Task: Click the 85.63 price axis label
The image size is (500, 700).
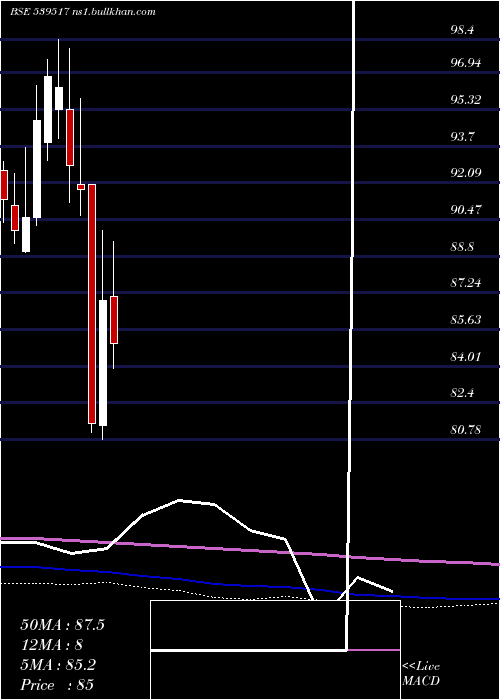Action: pos(466,320)
